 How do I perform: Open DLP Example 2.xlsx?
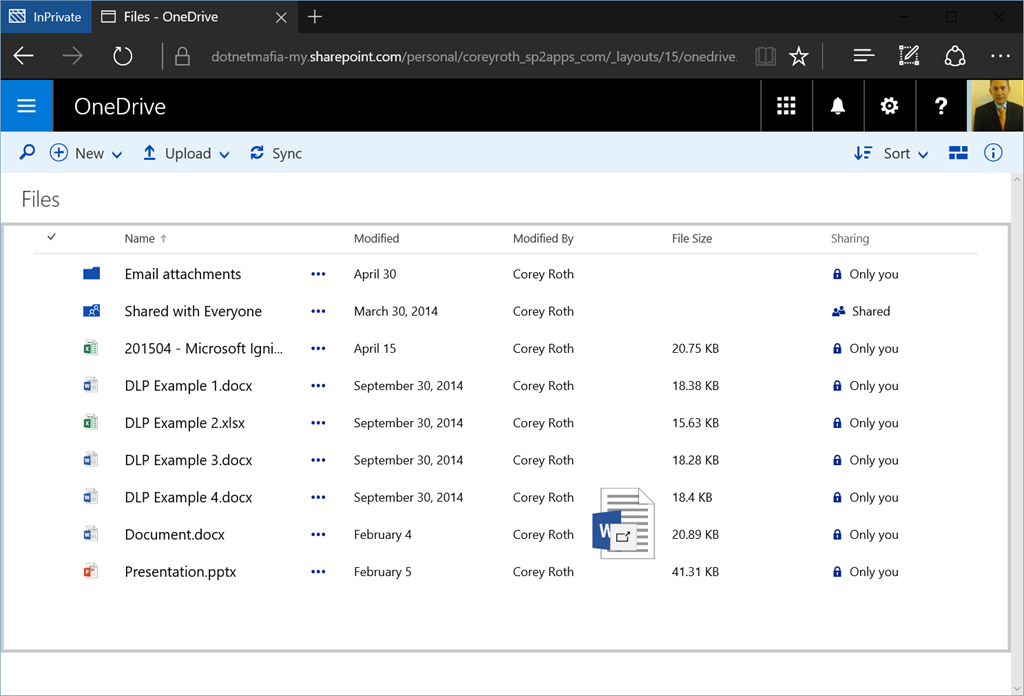point(185,423)
